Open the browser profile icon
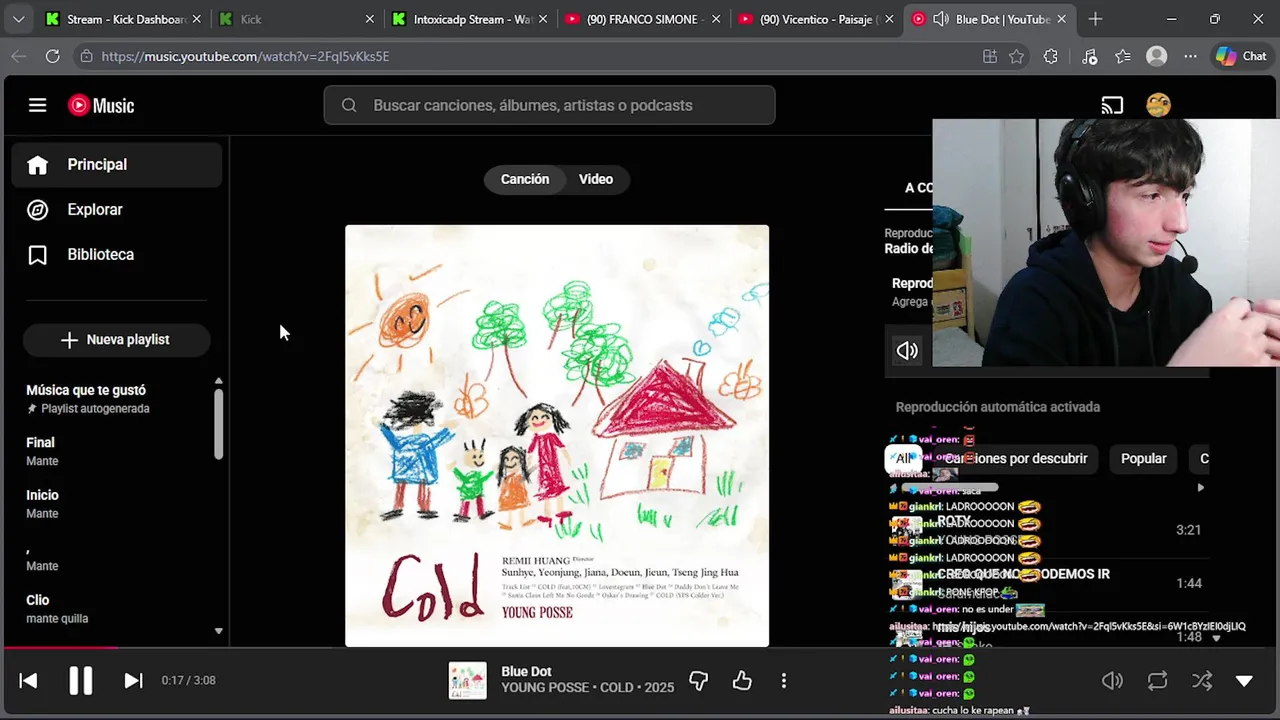Image resolution: width=1280 pixels, height=720 pixels. click(x=1157, y=57)
